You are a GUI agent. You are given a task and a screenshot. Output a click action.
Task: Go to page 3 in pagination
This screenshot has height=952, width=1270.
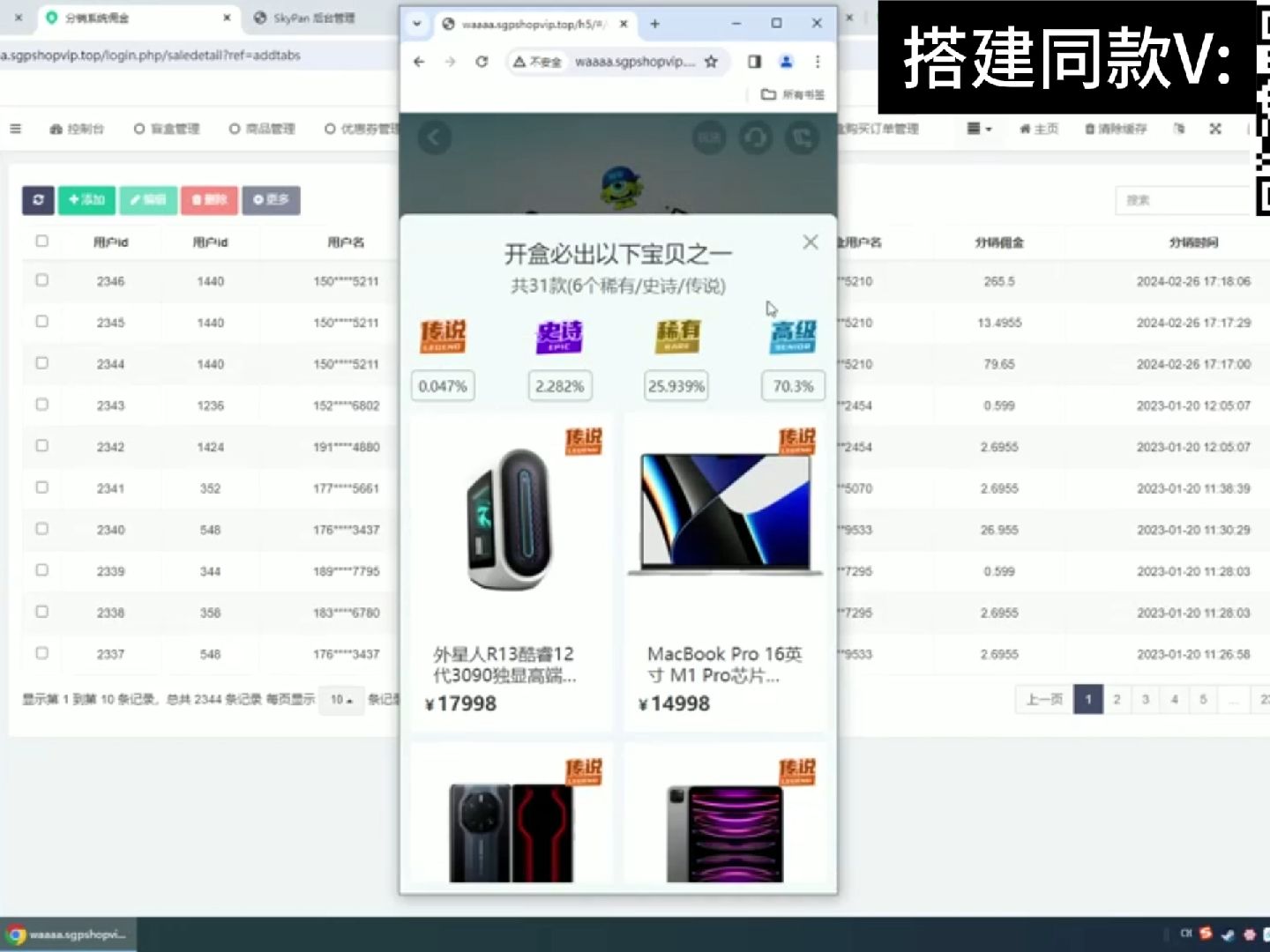(1146, 699)
